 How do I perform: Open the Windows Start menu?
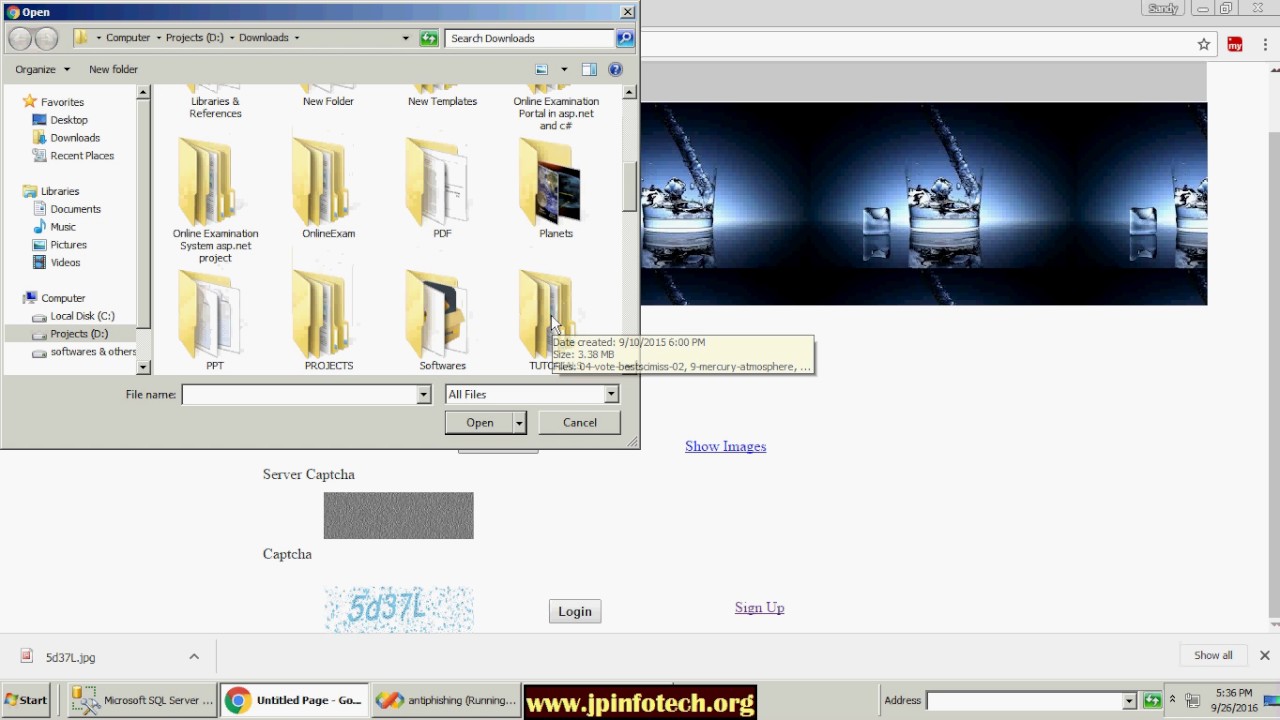[x=26, y=700]
